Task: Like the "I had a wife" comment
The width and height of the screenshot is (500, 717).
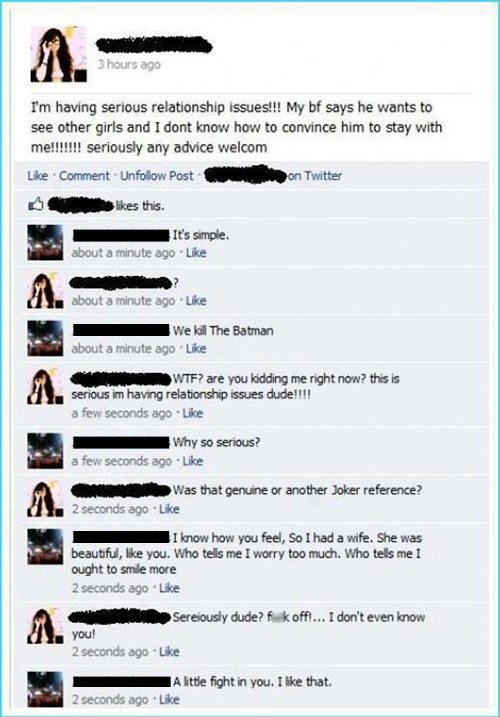Action: tap(169, 588)
